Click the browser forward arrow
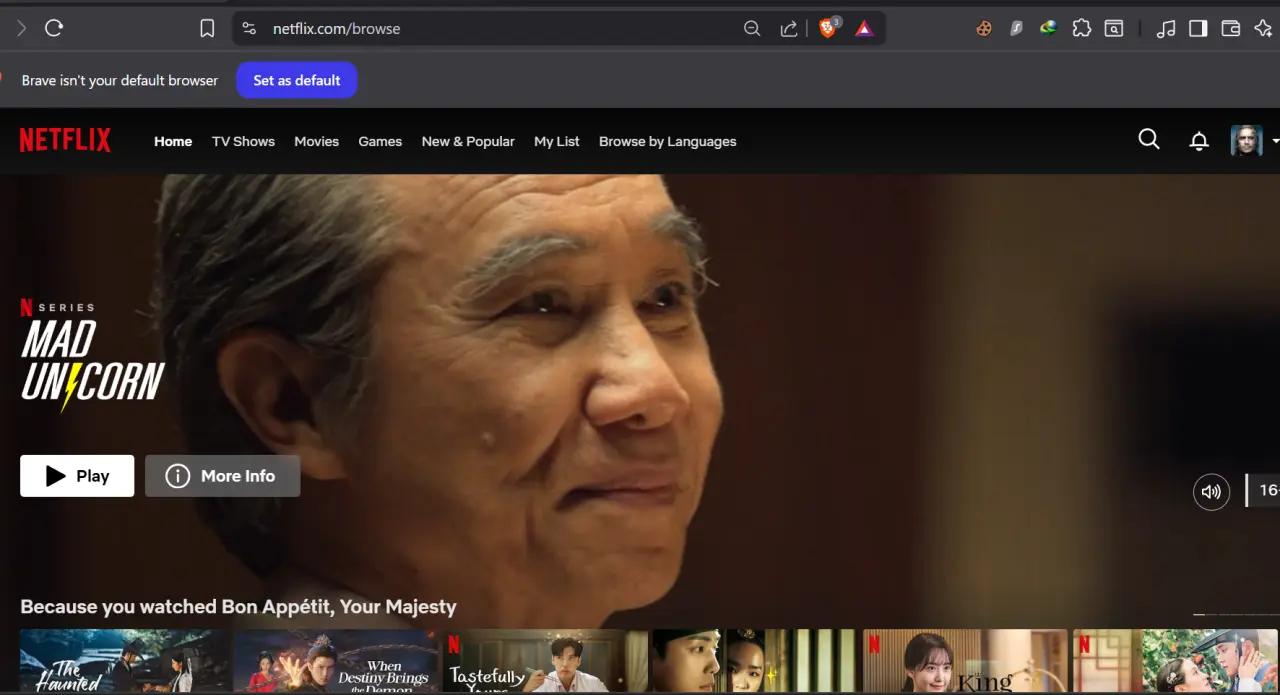This screenshot has height=695, width=1280. pyautogui.click(x=21, y=28)
